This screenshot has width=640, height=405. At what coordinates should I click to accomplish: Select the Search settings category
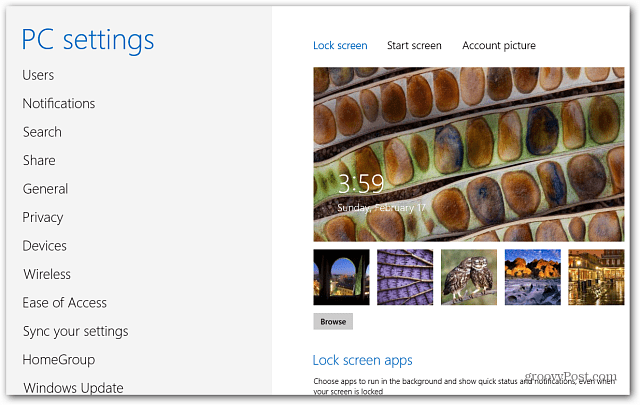coord(42,132)
